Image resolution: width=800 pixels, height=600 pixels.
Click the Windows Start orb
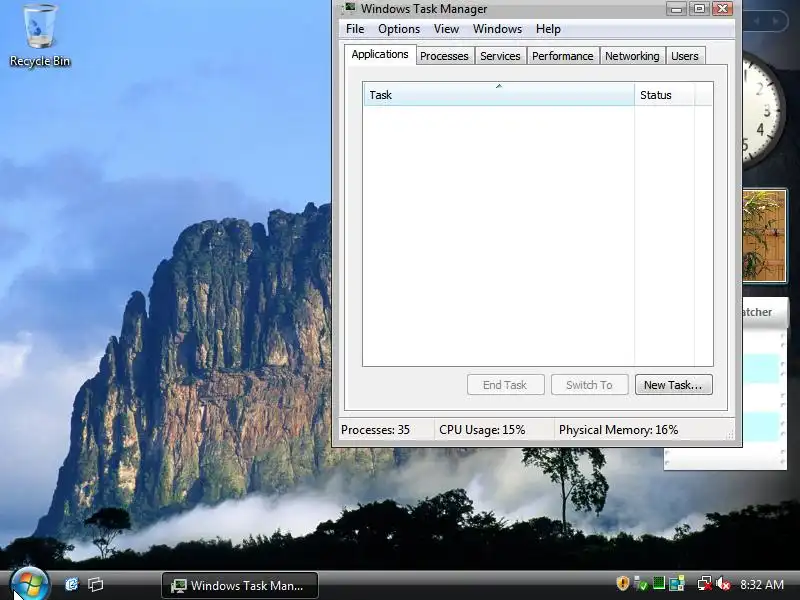pos(29,585)
